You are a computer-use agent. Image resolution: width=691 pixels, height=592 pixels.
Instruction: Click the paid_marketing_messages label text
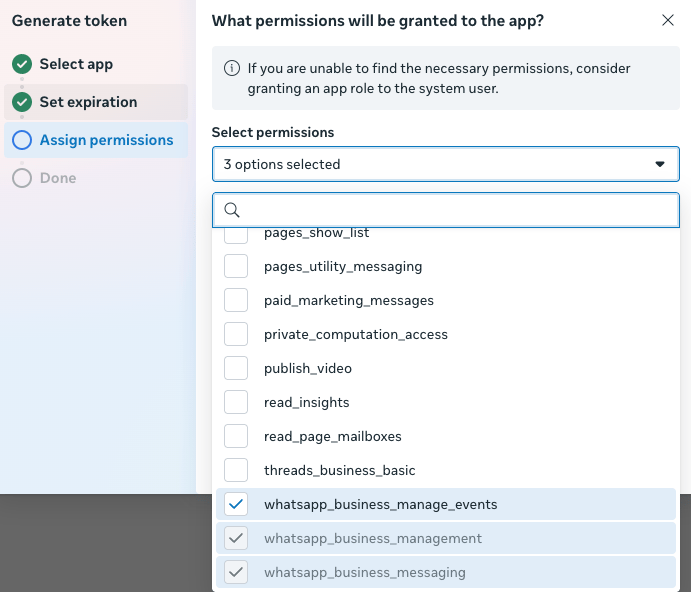[x=349, y=301]
